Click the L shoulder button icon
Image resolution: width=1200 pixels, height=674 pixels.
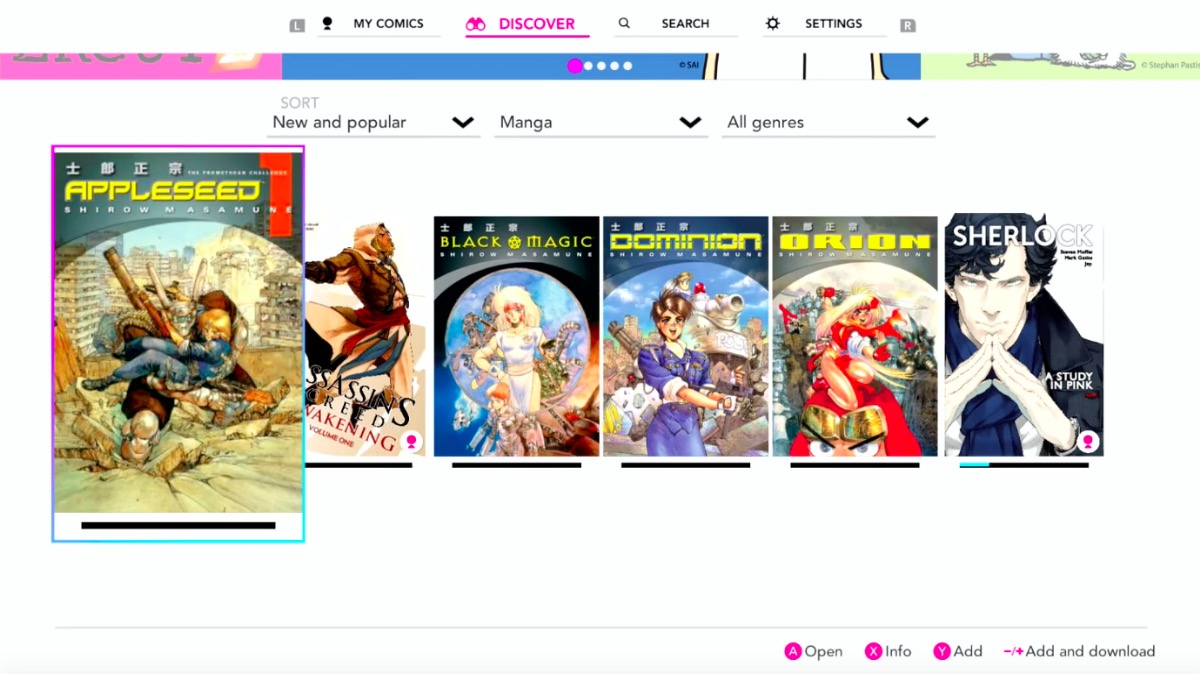297,25
